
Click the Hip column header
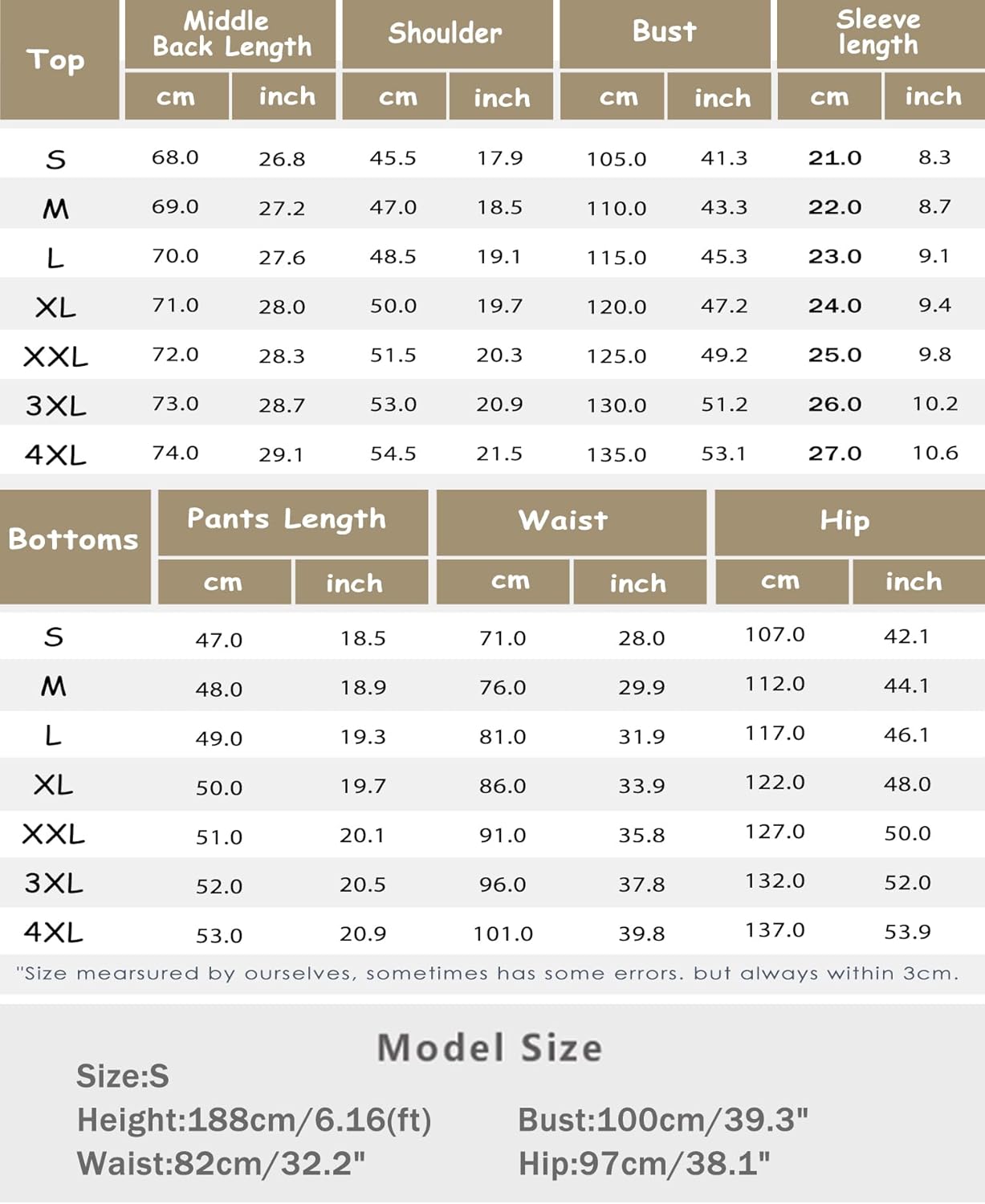[845, 520]
